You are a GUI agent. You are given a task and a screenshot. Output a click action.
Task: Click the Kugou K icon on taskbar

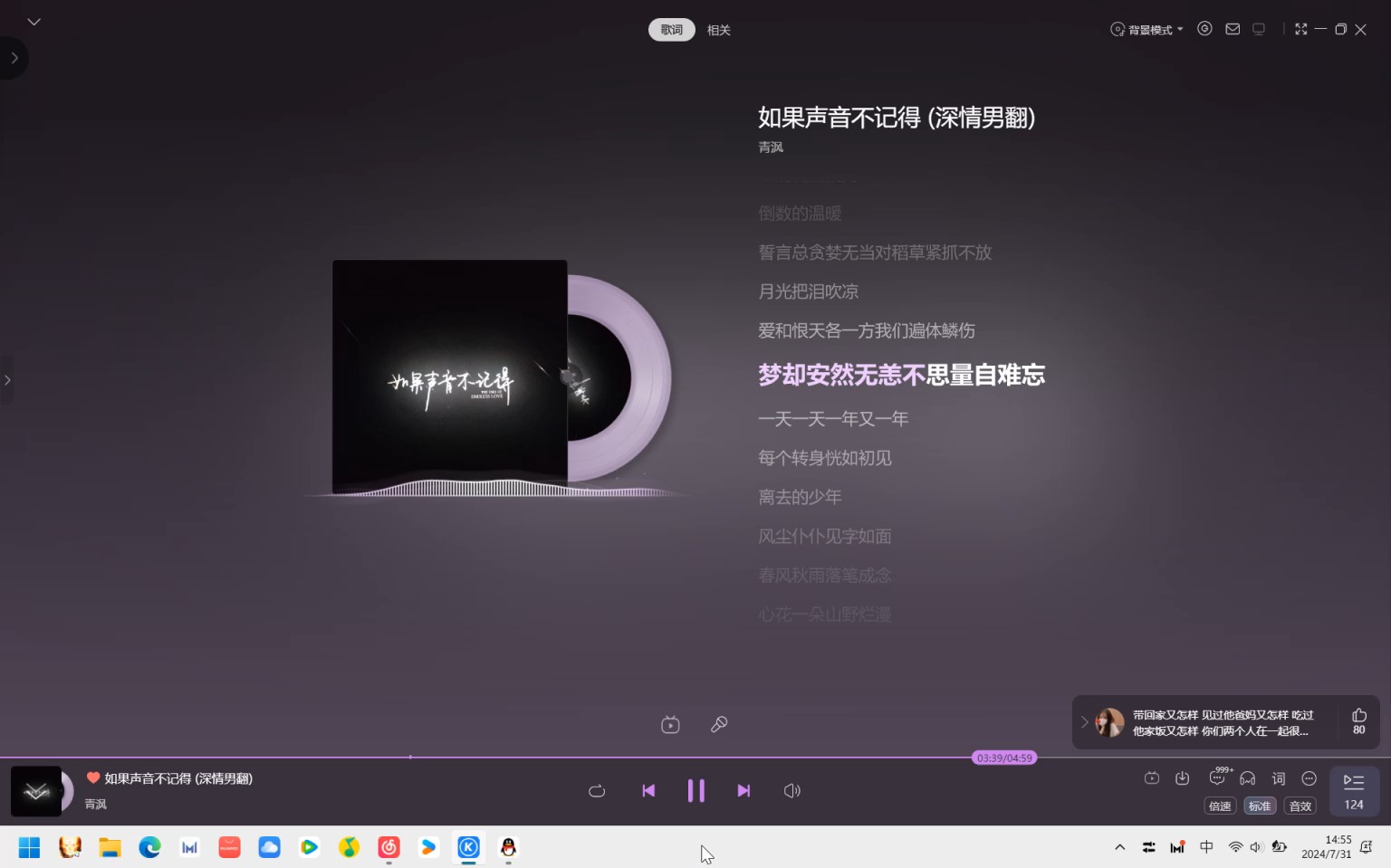468,847
